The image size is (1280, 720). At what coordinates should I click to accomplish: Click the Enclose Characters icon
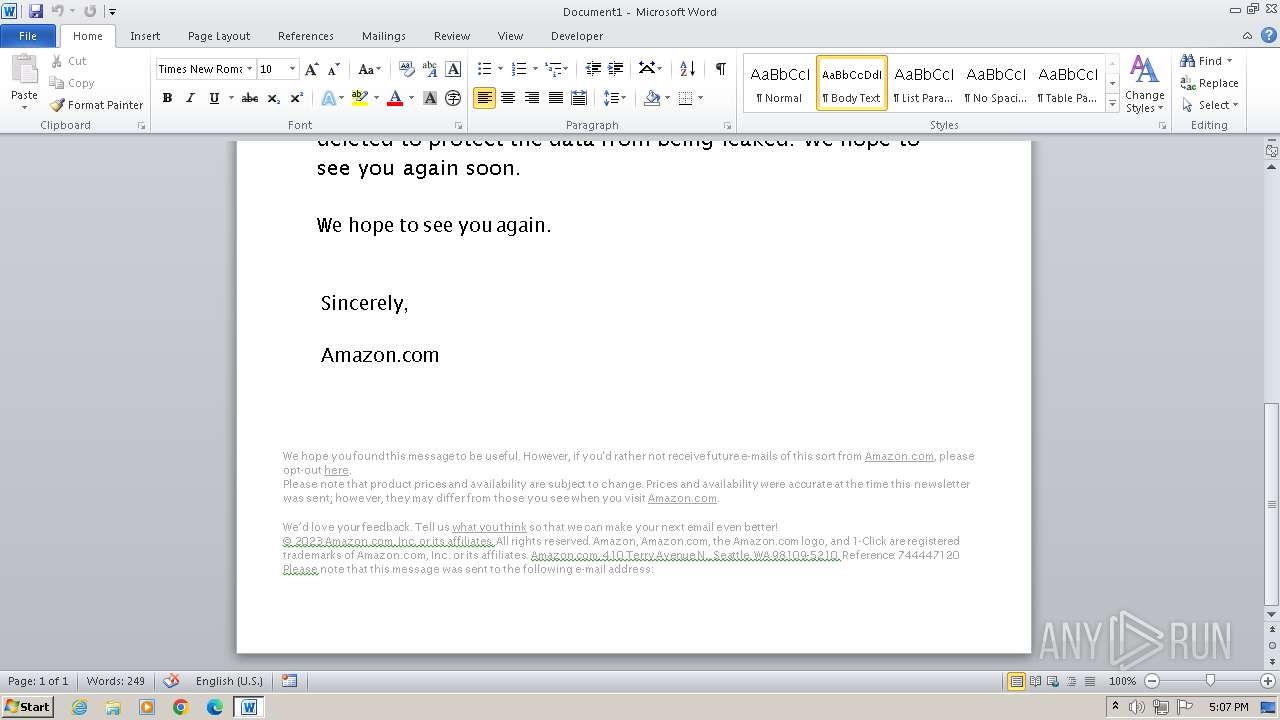tap(453, 98)
